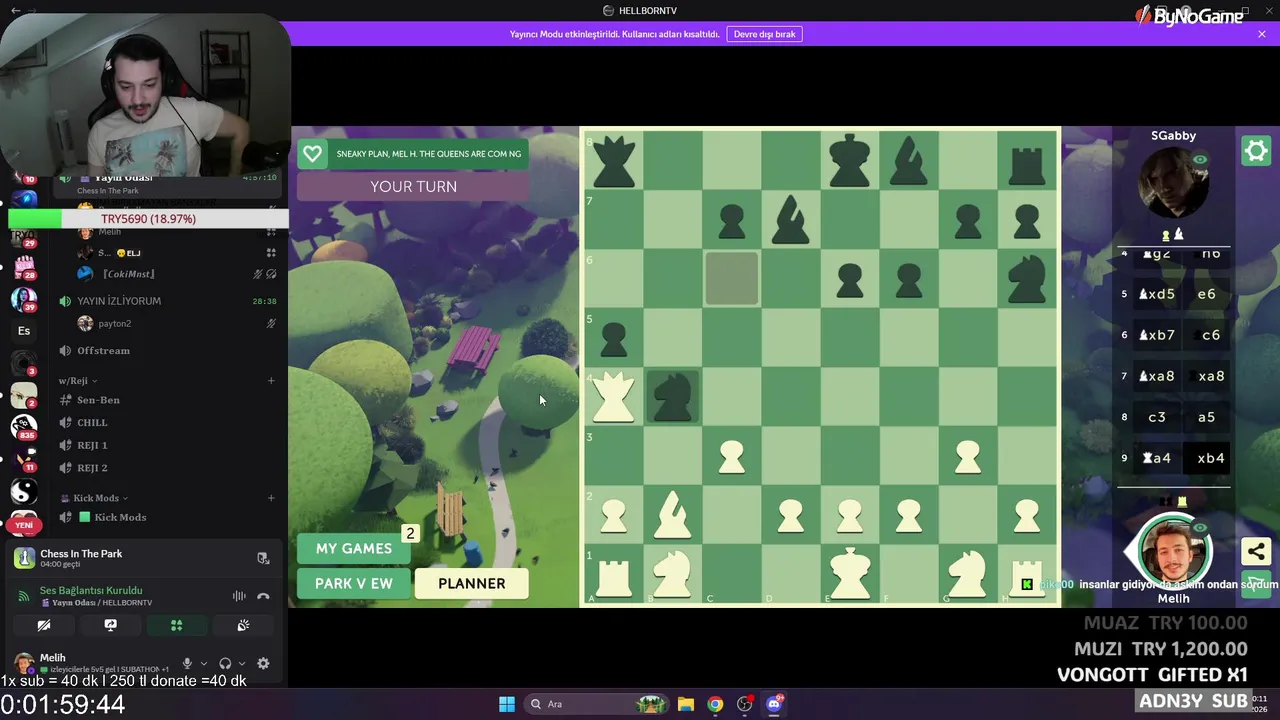Viewport: 1280px width, 720px height.
Task: Expand microphone input options arrow
Action: coord(204,663)
